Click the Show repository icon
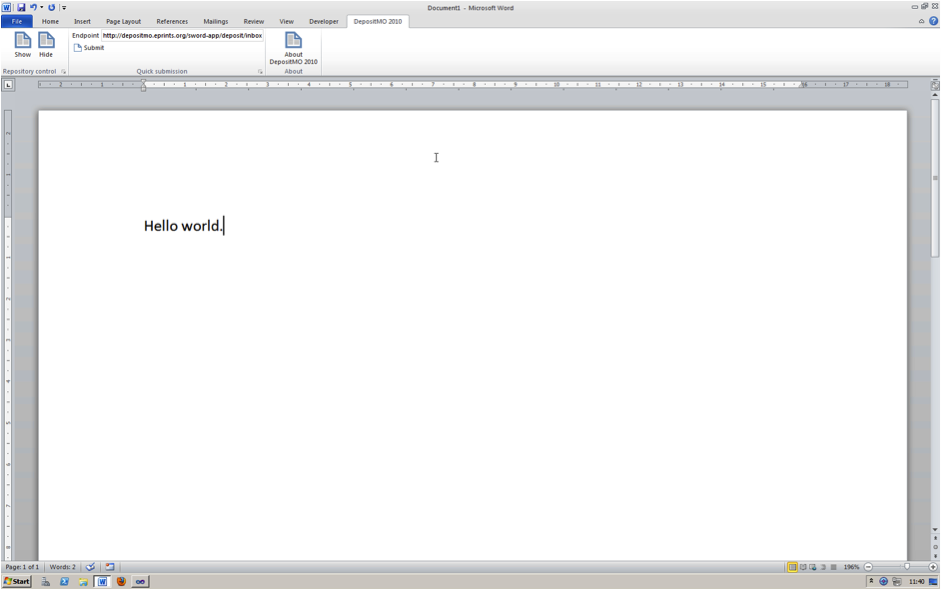The height and width of the screenshot is (590, 941). (x=22, y=44)
